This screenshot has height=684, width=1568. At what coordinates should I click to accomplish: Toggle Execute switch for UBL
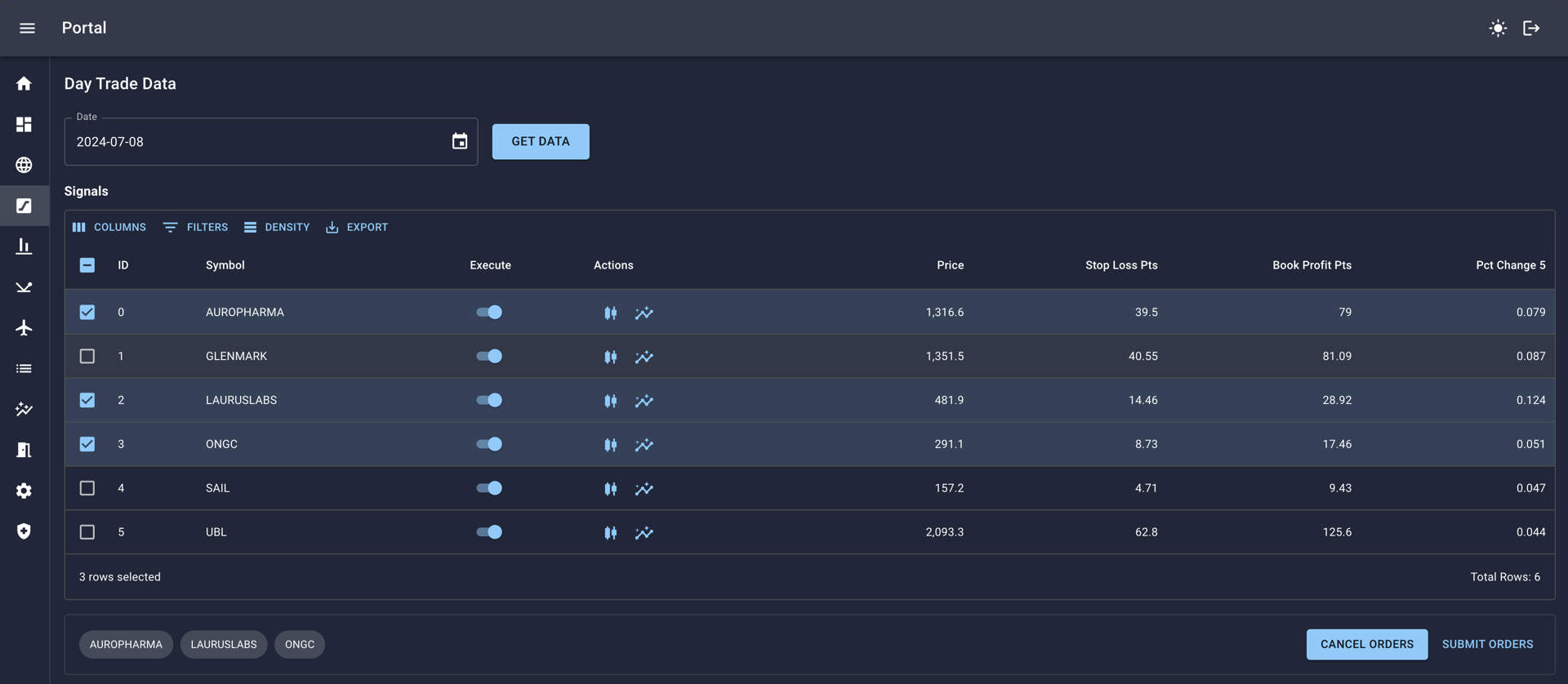pos(489,532)
